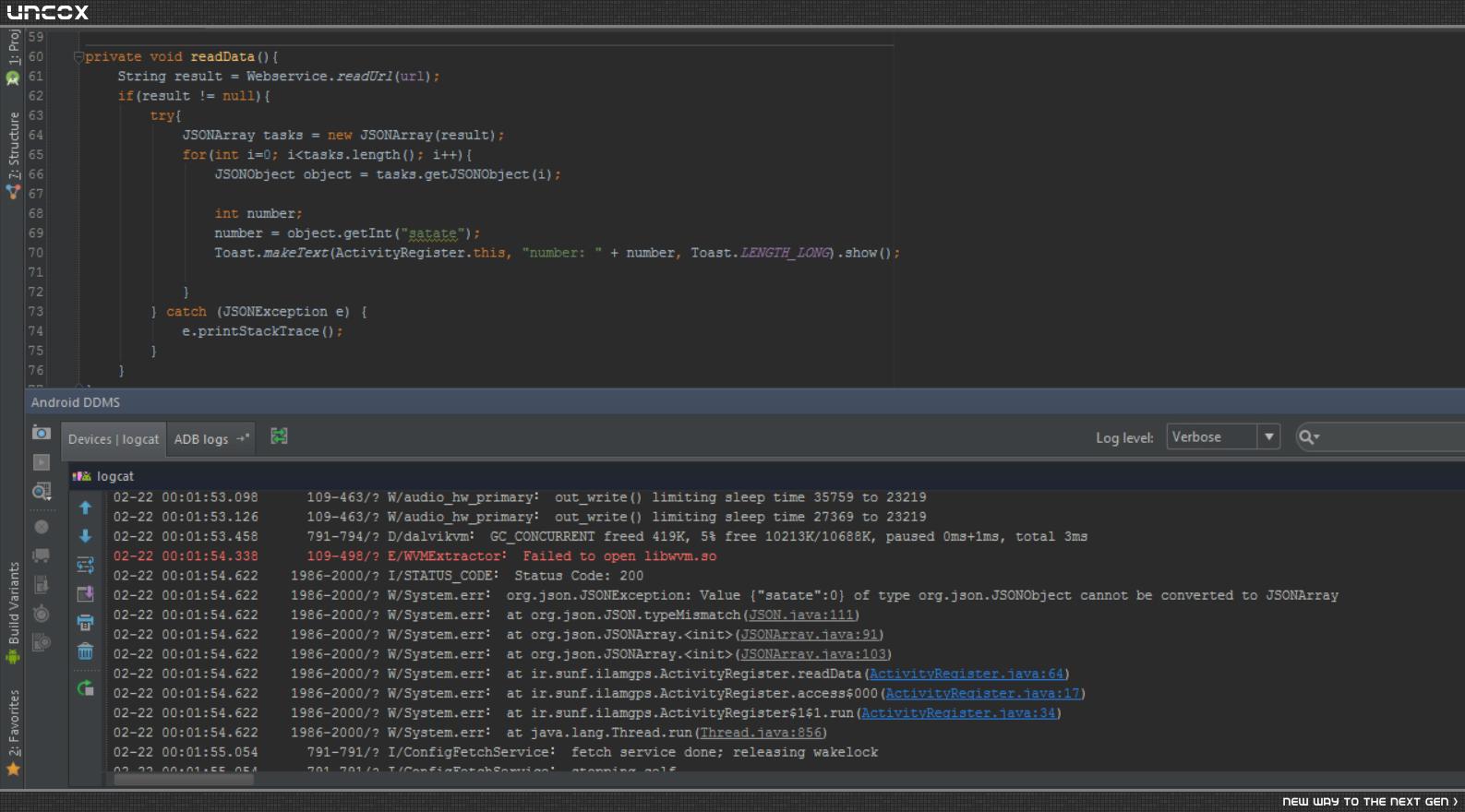The image size is (1465, 812).
Task: Open the system information capture icon
Action: pos(42,492)
